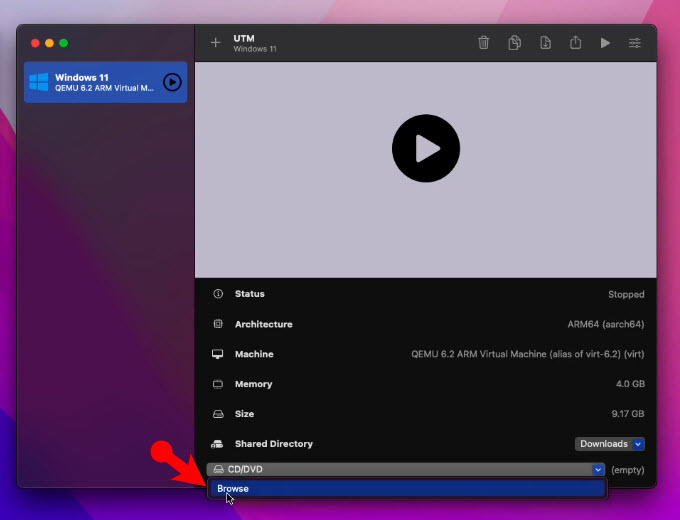Choose Browse from the CD/DVD menu
680x520 pixels.
[x=407, y=488]
